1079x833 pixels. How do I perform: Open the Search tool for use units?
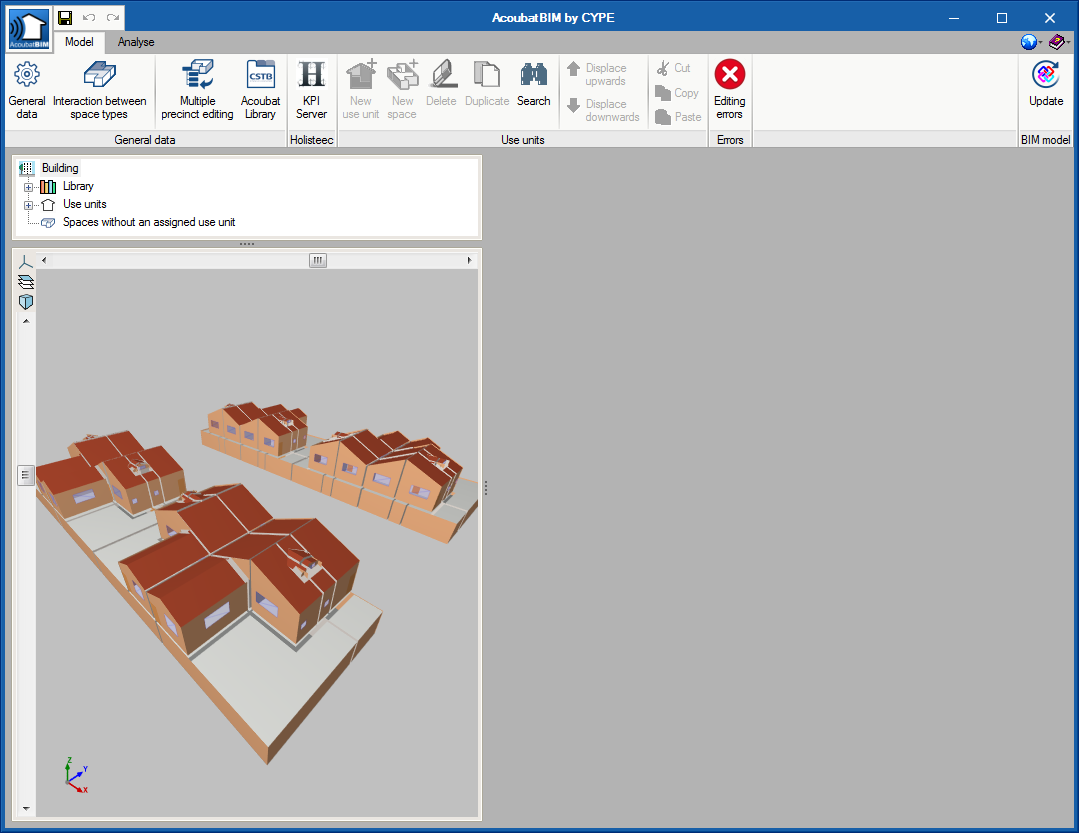[533, 88]
